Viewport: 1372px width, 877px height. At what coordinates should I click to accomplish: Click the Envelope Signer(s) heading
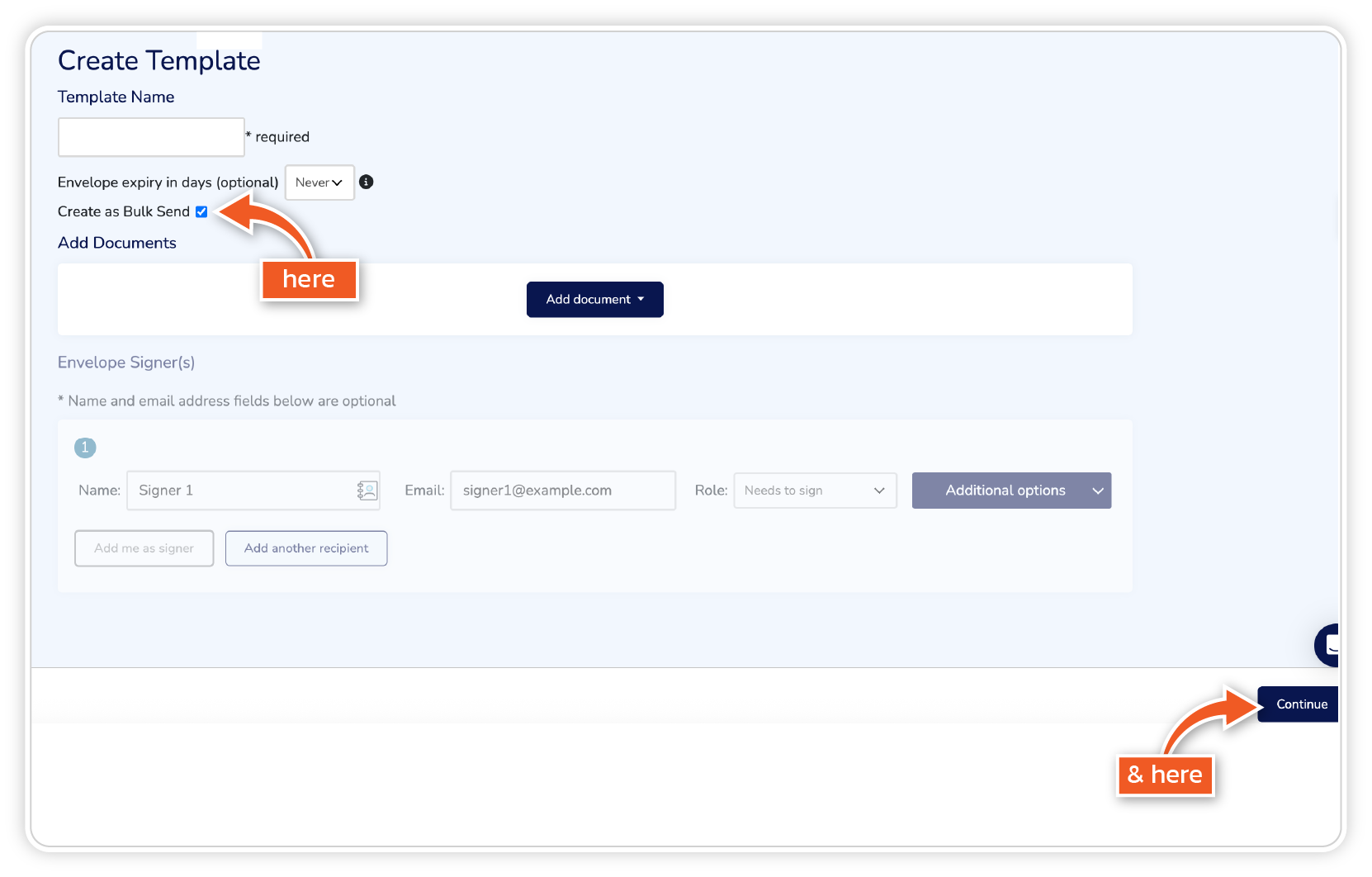(x=126, y=363)
